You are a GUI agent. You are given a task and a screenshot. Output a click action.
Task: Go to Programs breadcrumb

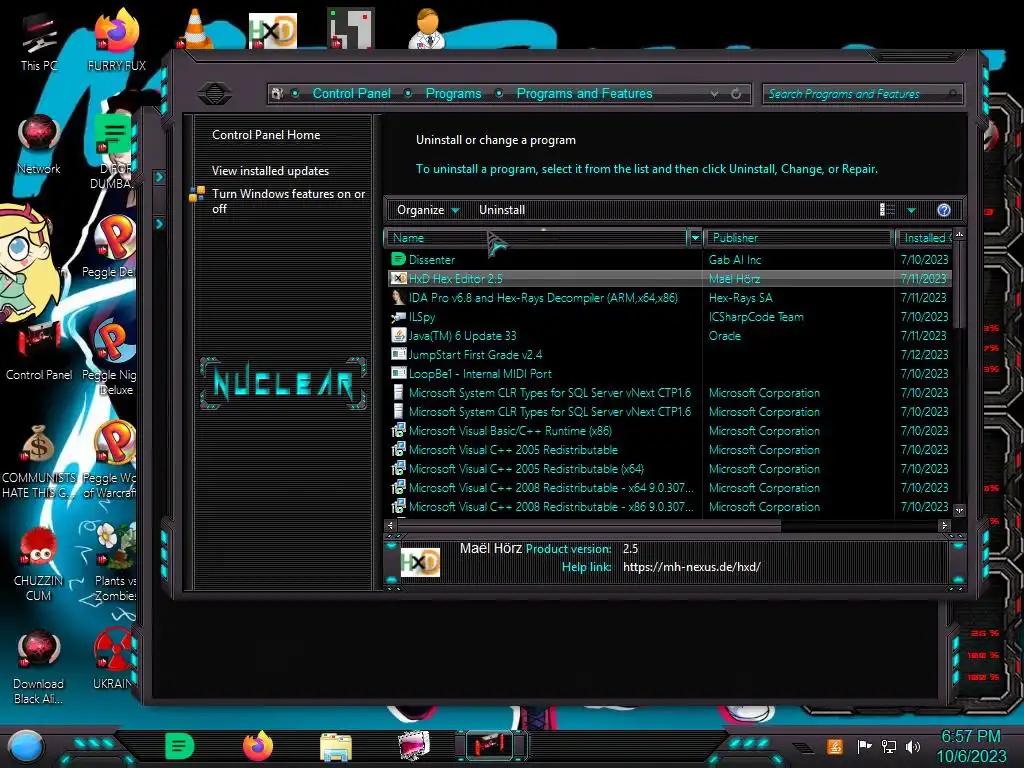click(453, 93)
